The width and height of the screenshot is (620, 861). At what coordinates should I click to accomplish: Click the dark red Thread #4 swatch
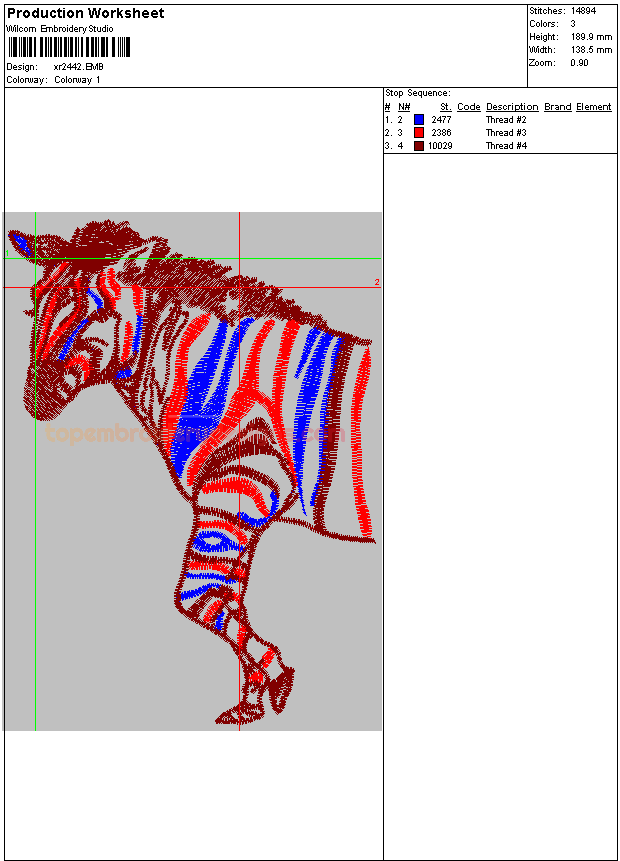coord(419,146)
